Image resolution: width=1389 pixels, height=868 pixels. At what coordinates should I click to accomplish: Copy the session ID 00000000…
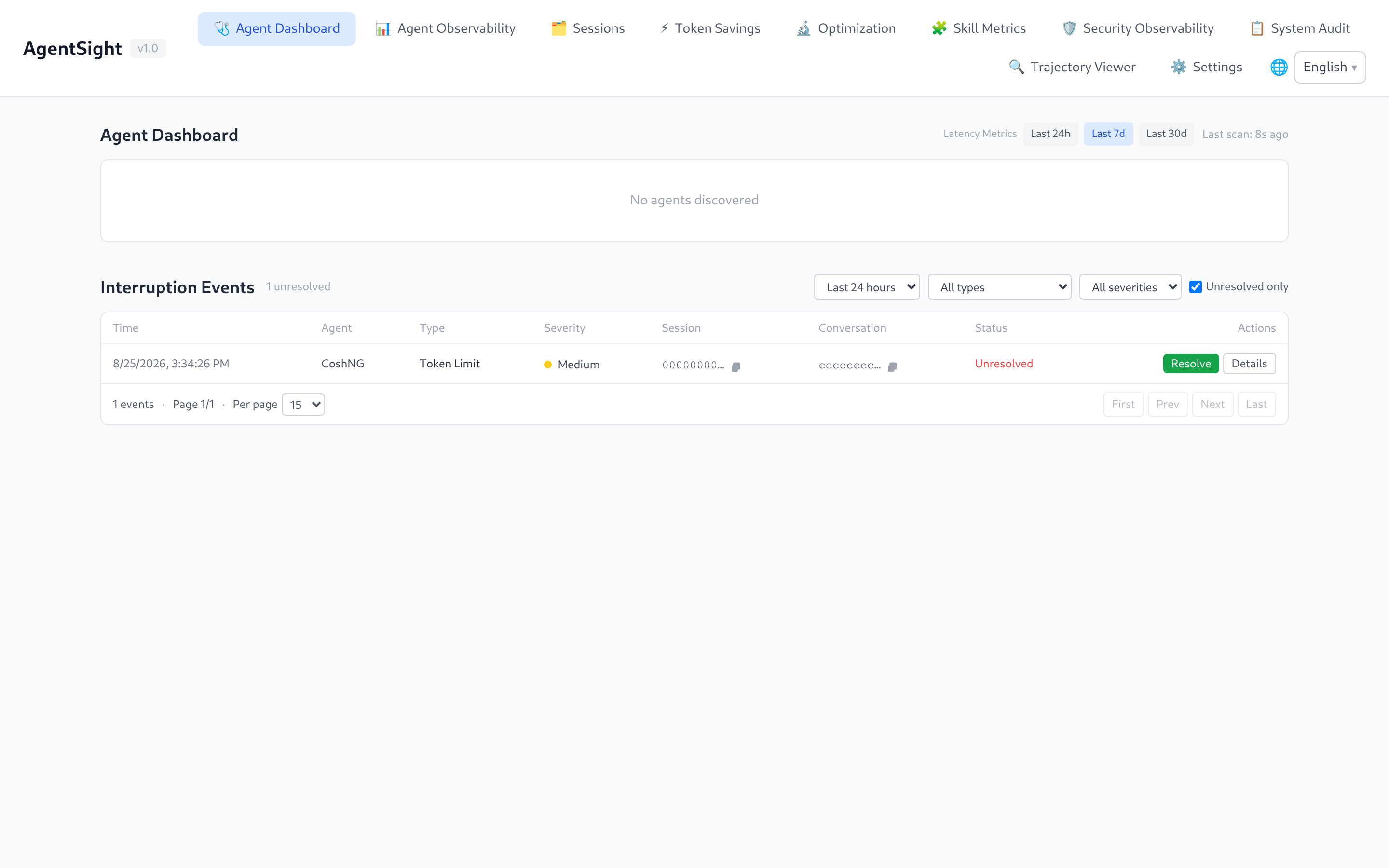736,366
